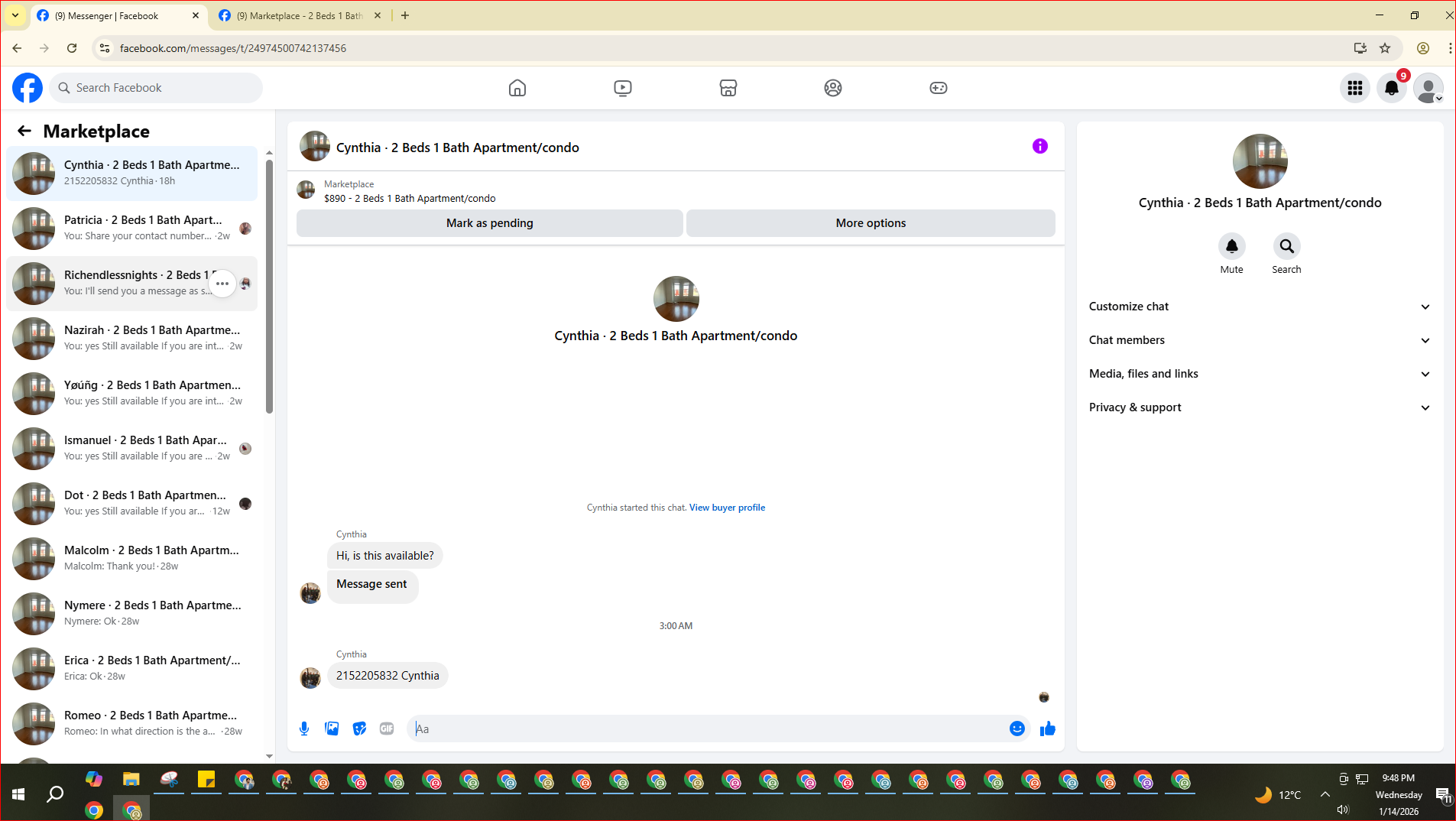Select the Messenger | Facebook tab
This screenshot has height=821, width=1456.
point(118,15)
